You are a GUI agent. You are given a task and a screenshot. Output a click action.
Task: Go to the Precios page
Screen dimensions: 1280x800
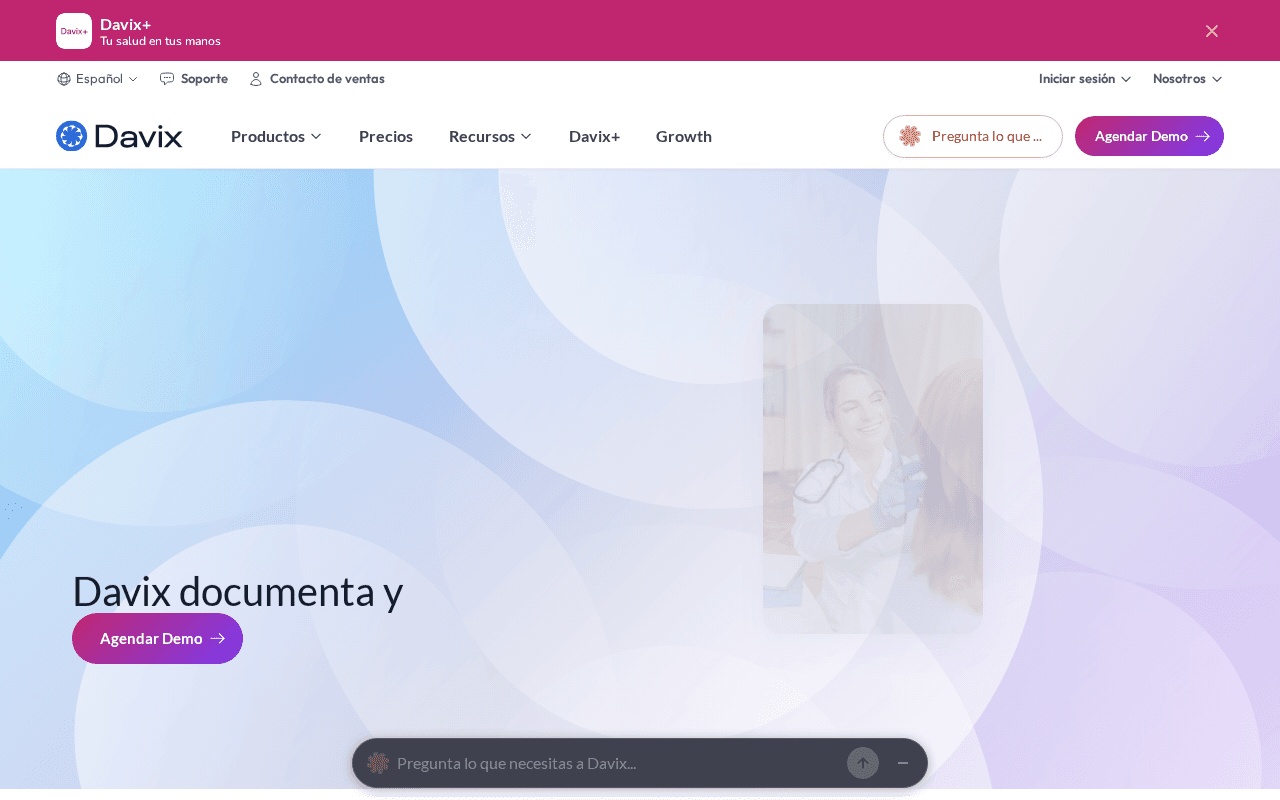pyautogui.click(x=386, y=136)
